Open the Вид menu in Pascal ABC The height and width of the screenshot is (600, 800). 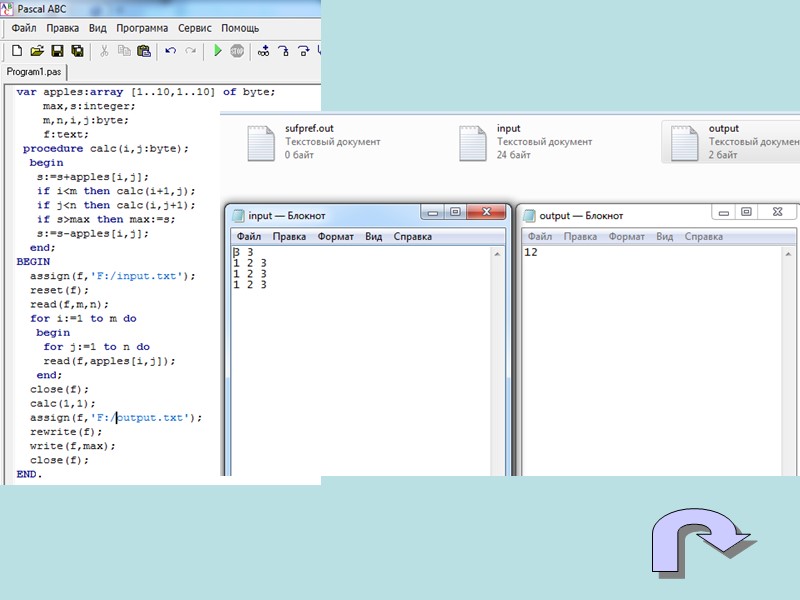point(97,28)
